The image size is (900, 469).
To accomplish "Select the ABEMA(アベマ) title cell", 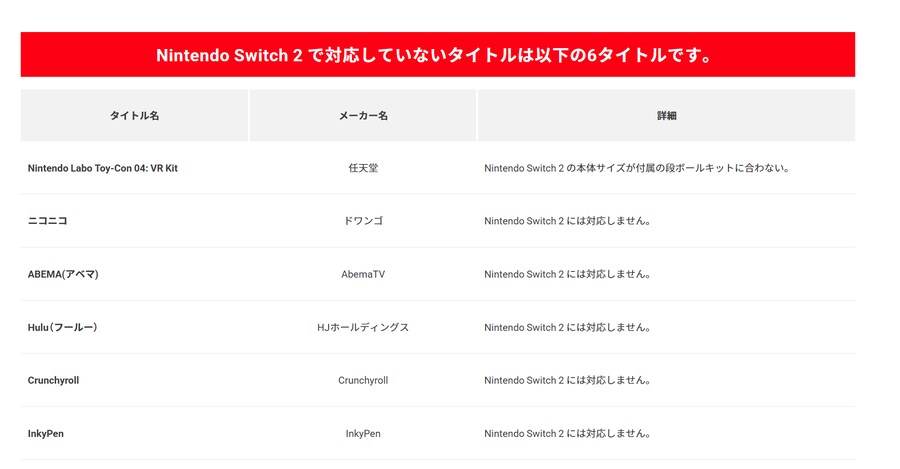I will 63,274.
